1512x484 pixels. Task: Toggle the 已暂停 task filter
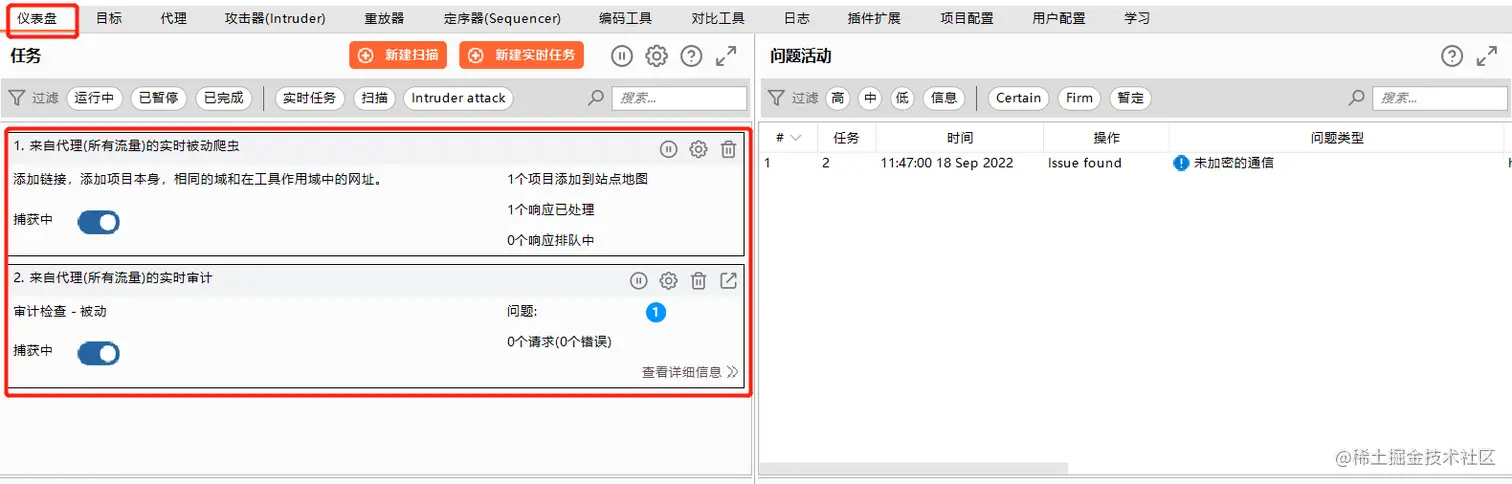[159, 98]
